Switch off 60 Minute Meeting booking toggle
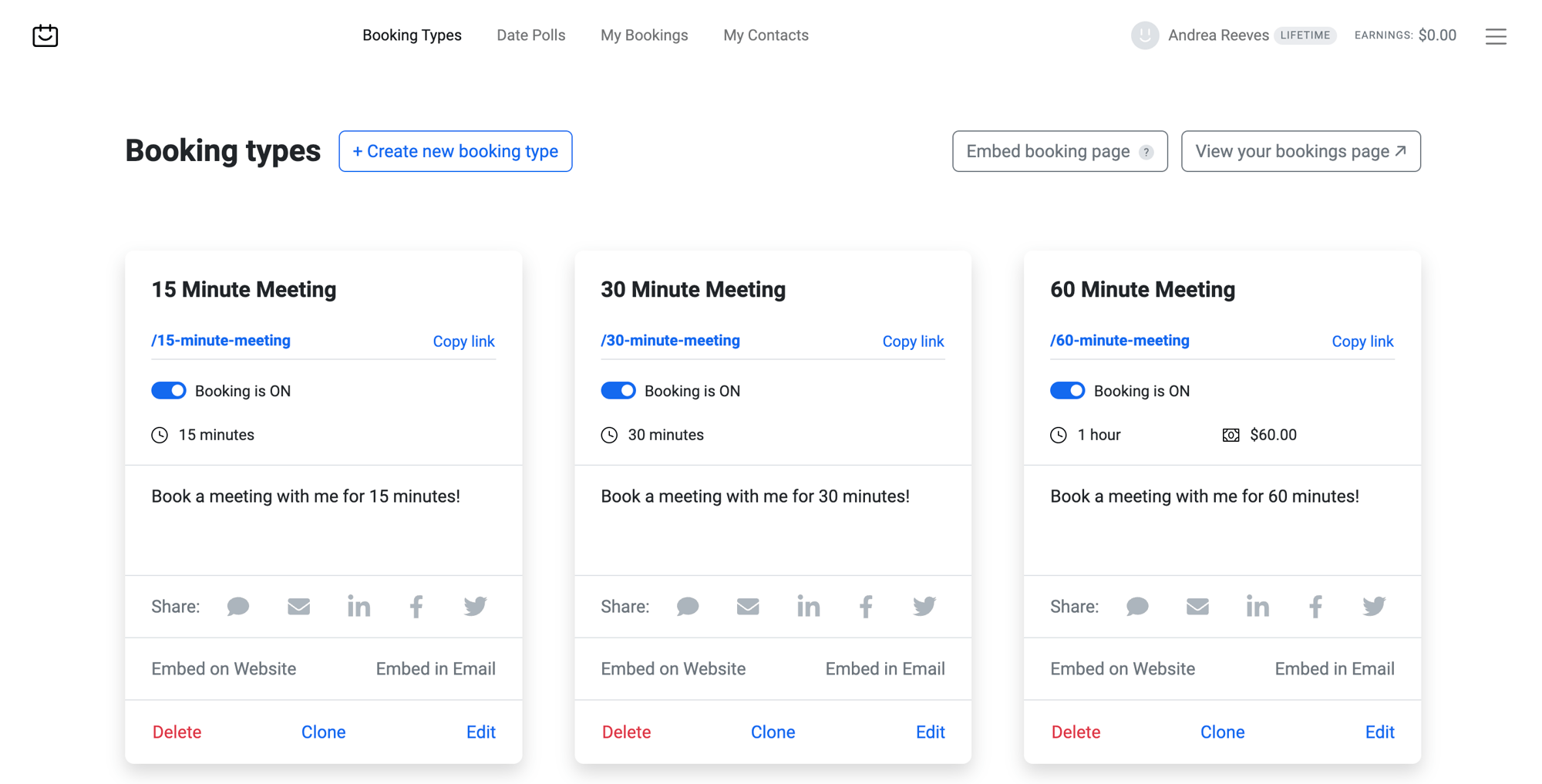This screenshot has width=1542, height=784. coord(1067,391)
